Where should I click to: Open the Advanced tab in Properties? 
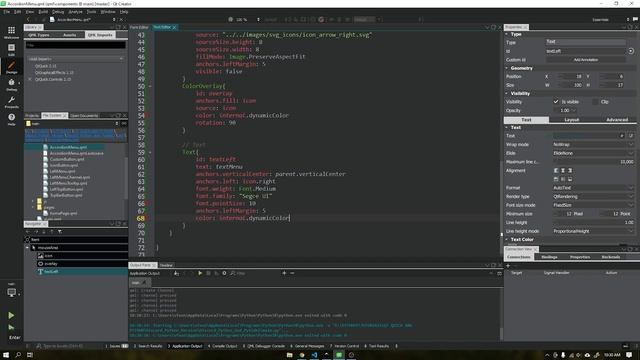[x=617, y=120]
